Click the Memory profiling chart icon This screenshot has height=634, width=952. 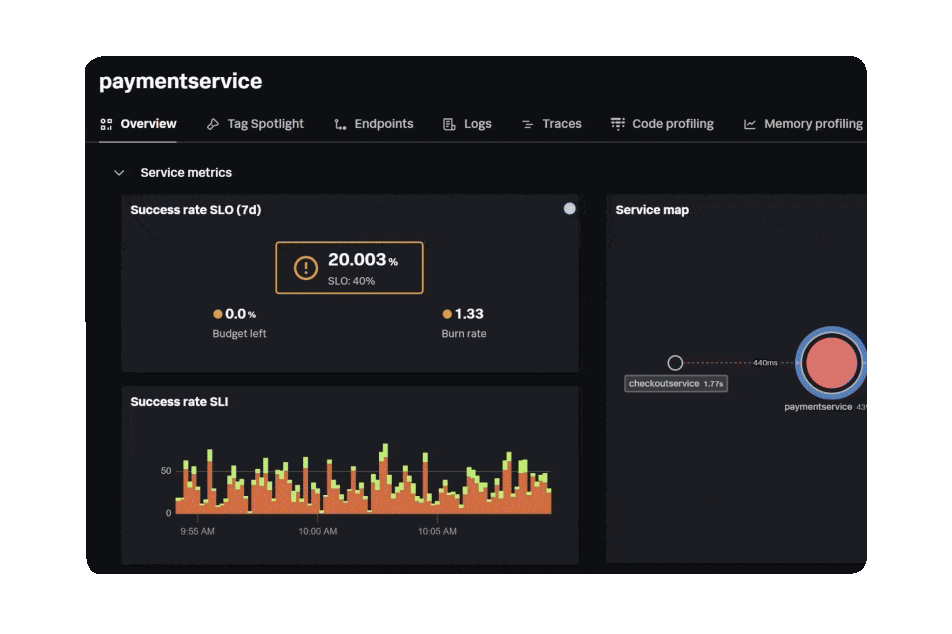(749, 123)
